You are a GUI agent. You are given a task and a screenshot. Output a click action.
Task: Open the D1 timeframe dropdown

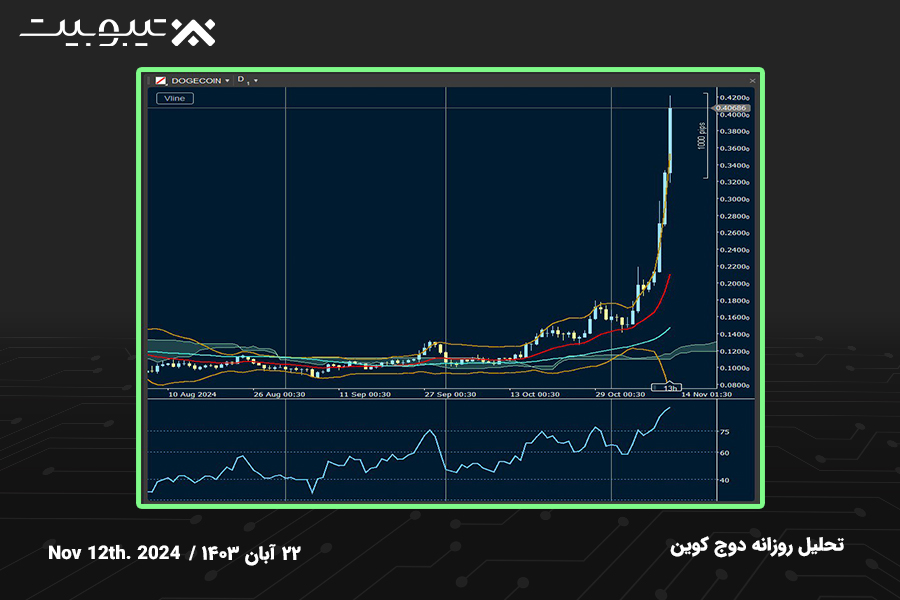click(x=255, y=81)
